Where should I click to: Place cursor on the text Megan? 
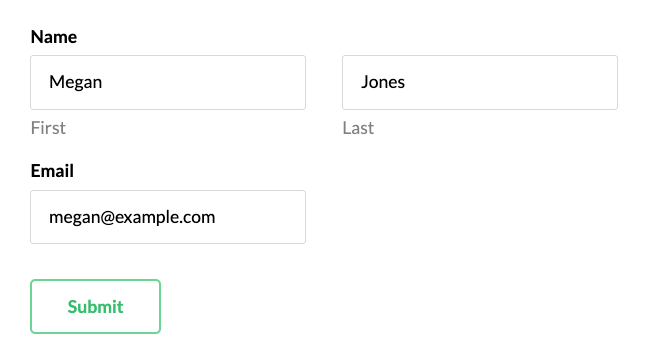click(76, 82)
